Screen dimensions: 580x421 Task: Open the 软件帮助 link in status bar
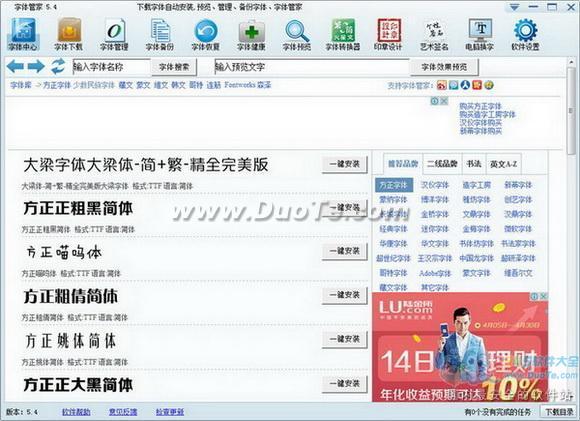[76, 412]
